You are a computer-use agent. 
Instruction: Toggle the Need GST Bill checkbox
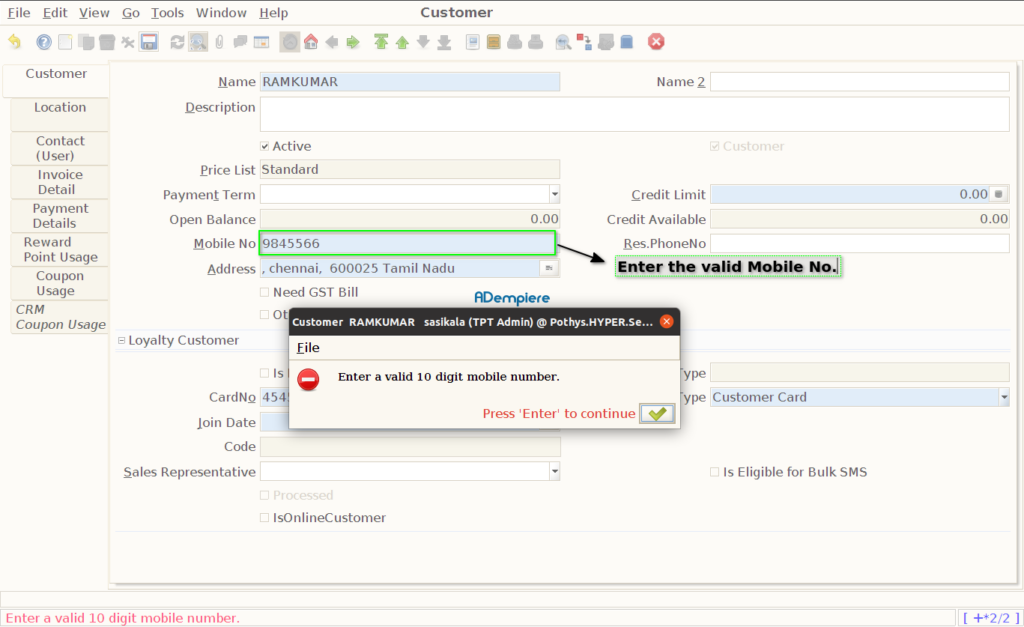264,292
